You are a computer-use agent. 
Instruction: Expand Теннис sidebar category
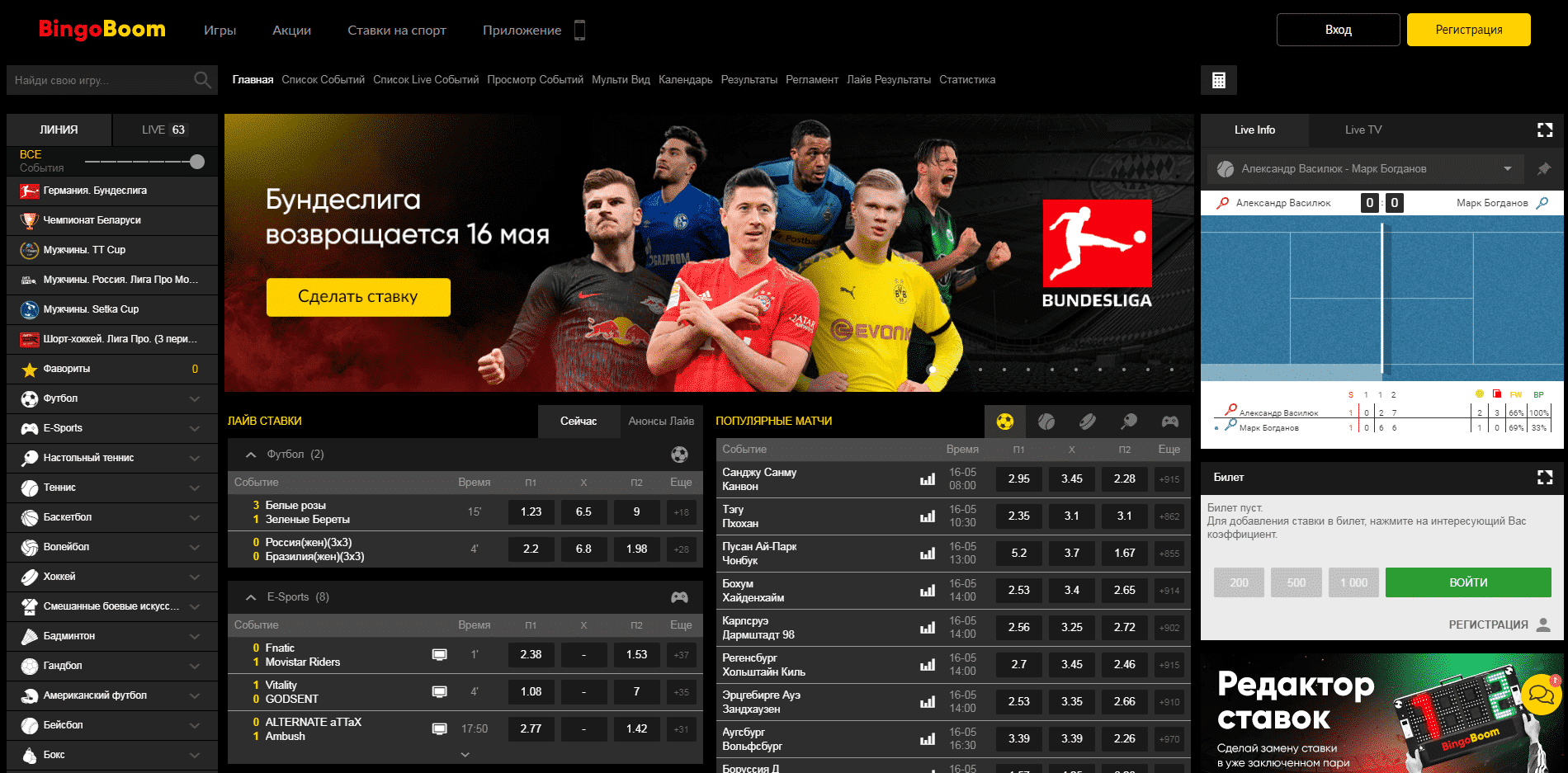112,488
